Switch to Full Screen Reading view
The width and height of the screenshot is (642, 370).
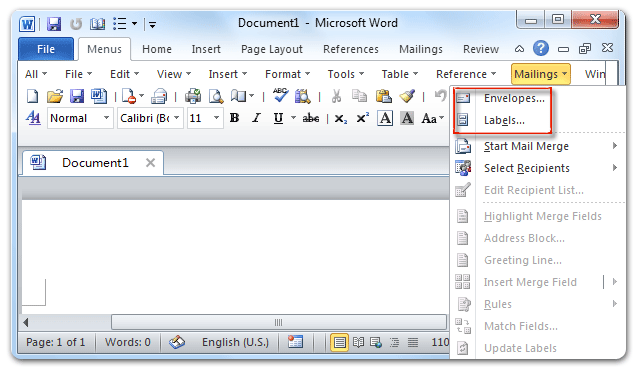tap(358, 342)
